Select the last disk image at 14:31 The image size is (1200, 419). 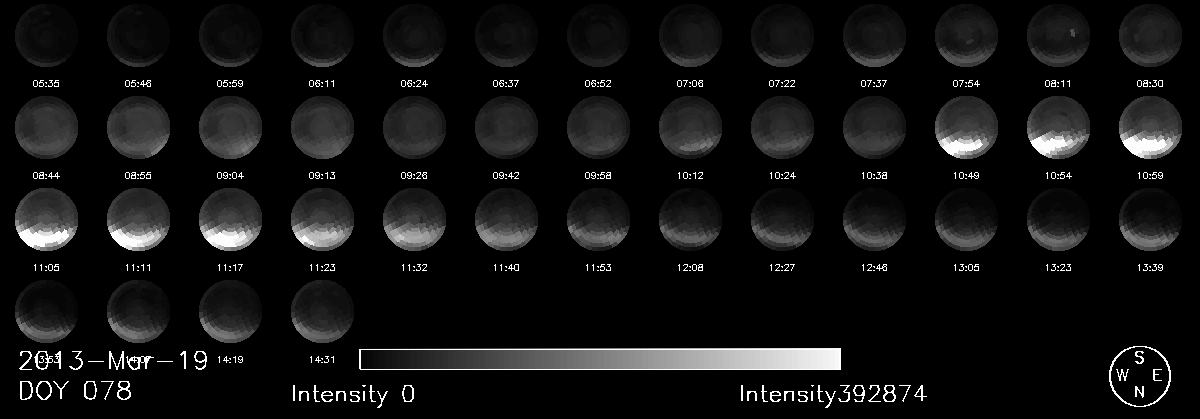click(322, 310)
